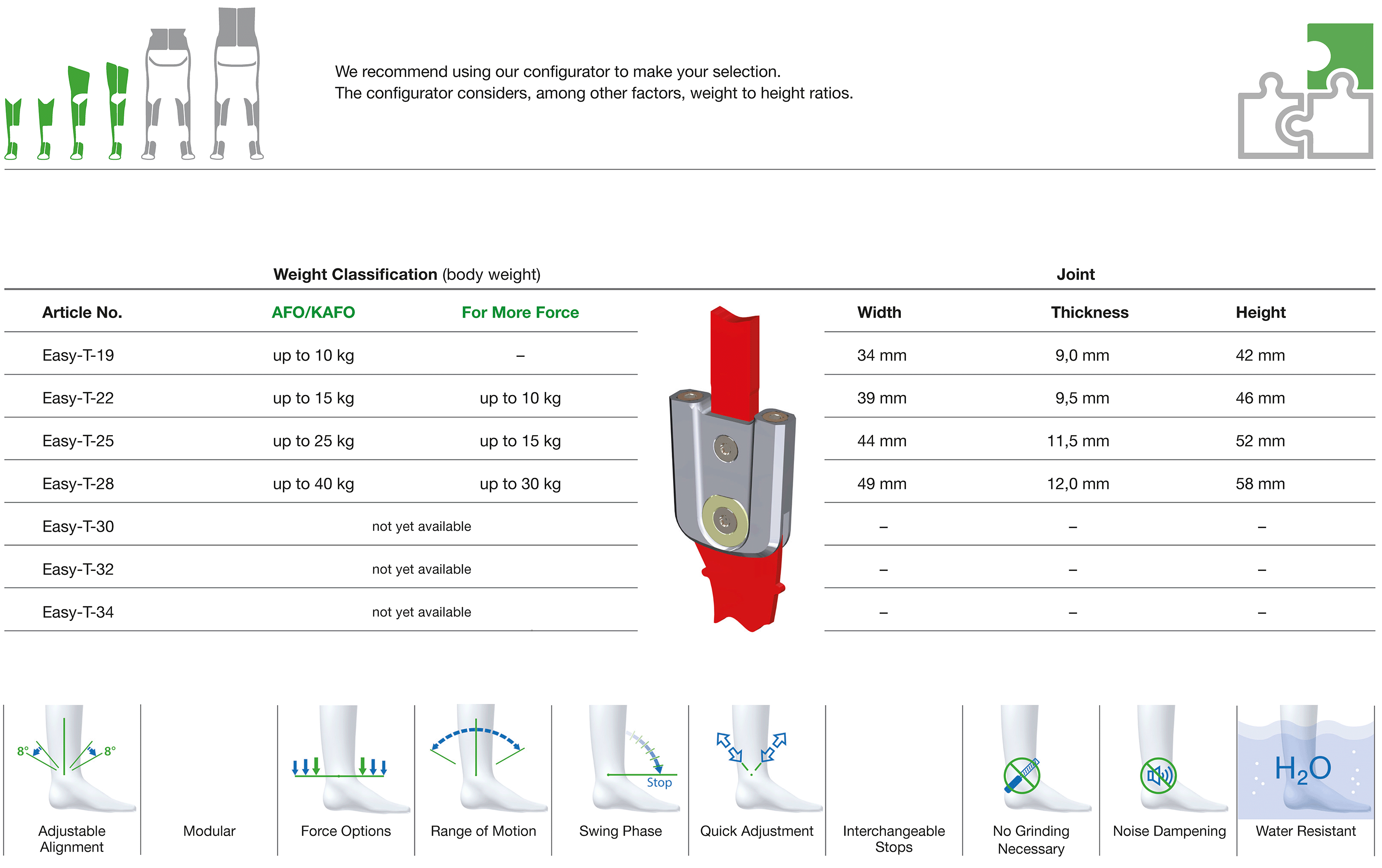Click the Easy-T-28 article number
The height and width of the screenshot is (868, 1382).
coord(78,484)
